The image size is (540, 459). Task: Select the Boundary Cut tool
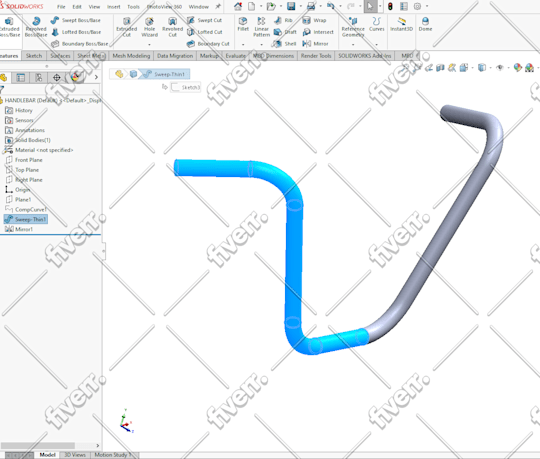tap(208, 44)
